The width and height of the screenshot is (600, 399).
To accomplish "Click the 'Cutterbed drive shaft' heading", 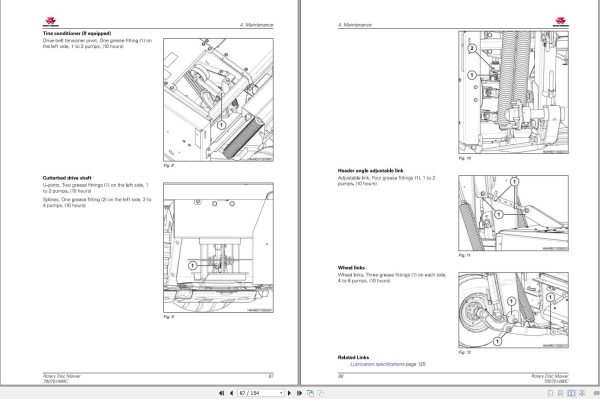I will point(67,178).
